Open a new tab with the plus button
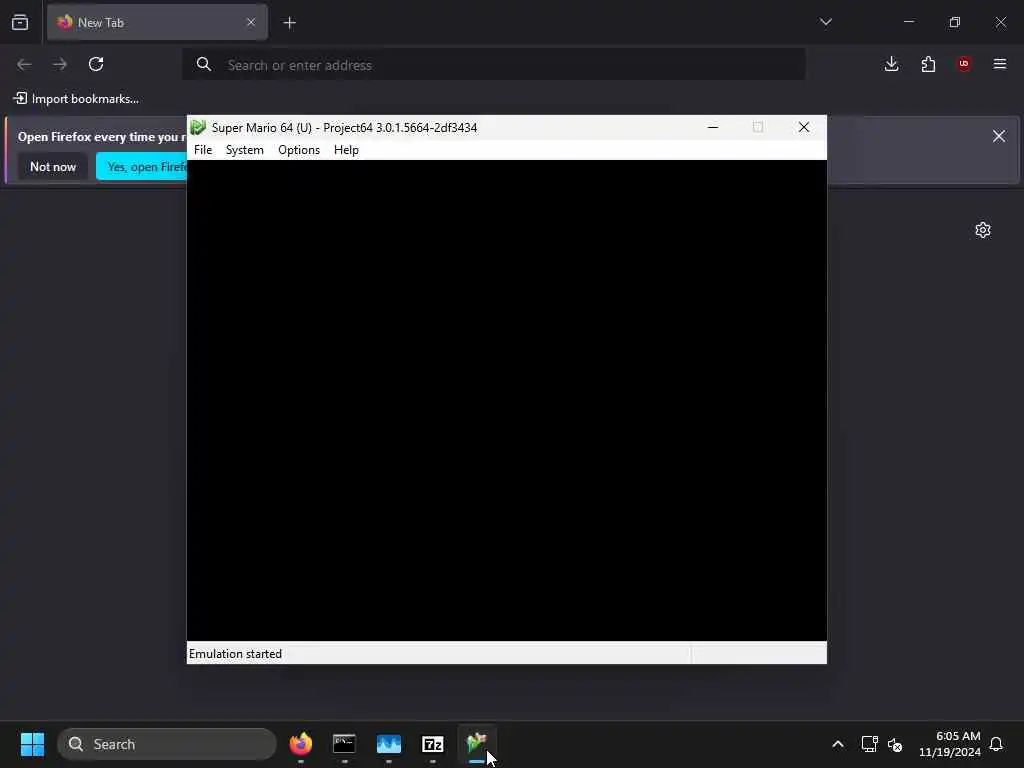 [x=289, y=23]
